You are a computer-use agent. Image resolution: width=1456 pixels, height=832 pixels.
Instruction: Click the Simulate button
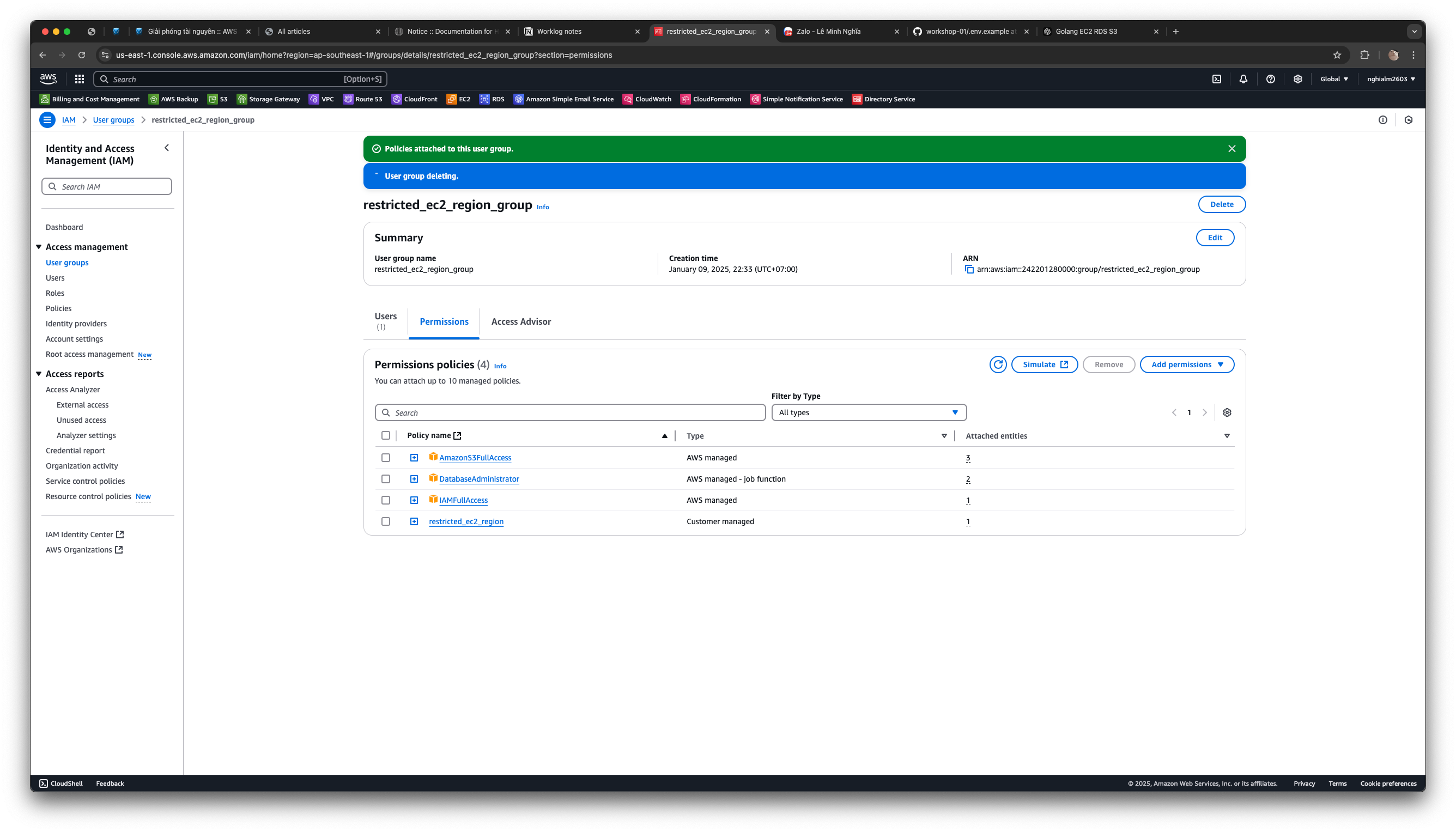pyautogui.click(x=1044, y=365)
